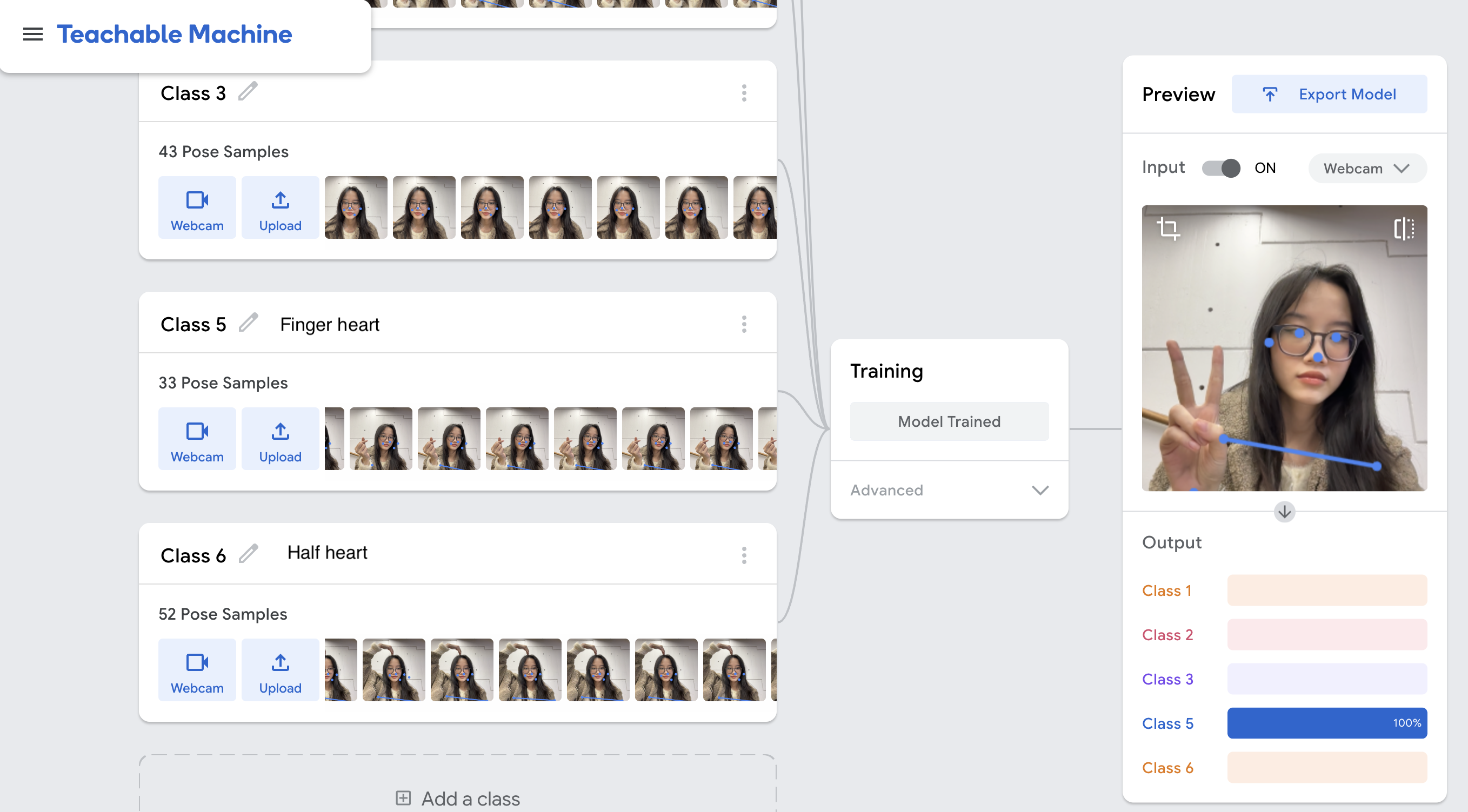
Task: Flip preview webcam with mirror icon
Action: 1404,229
